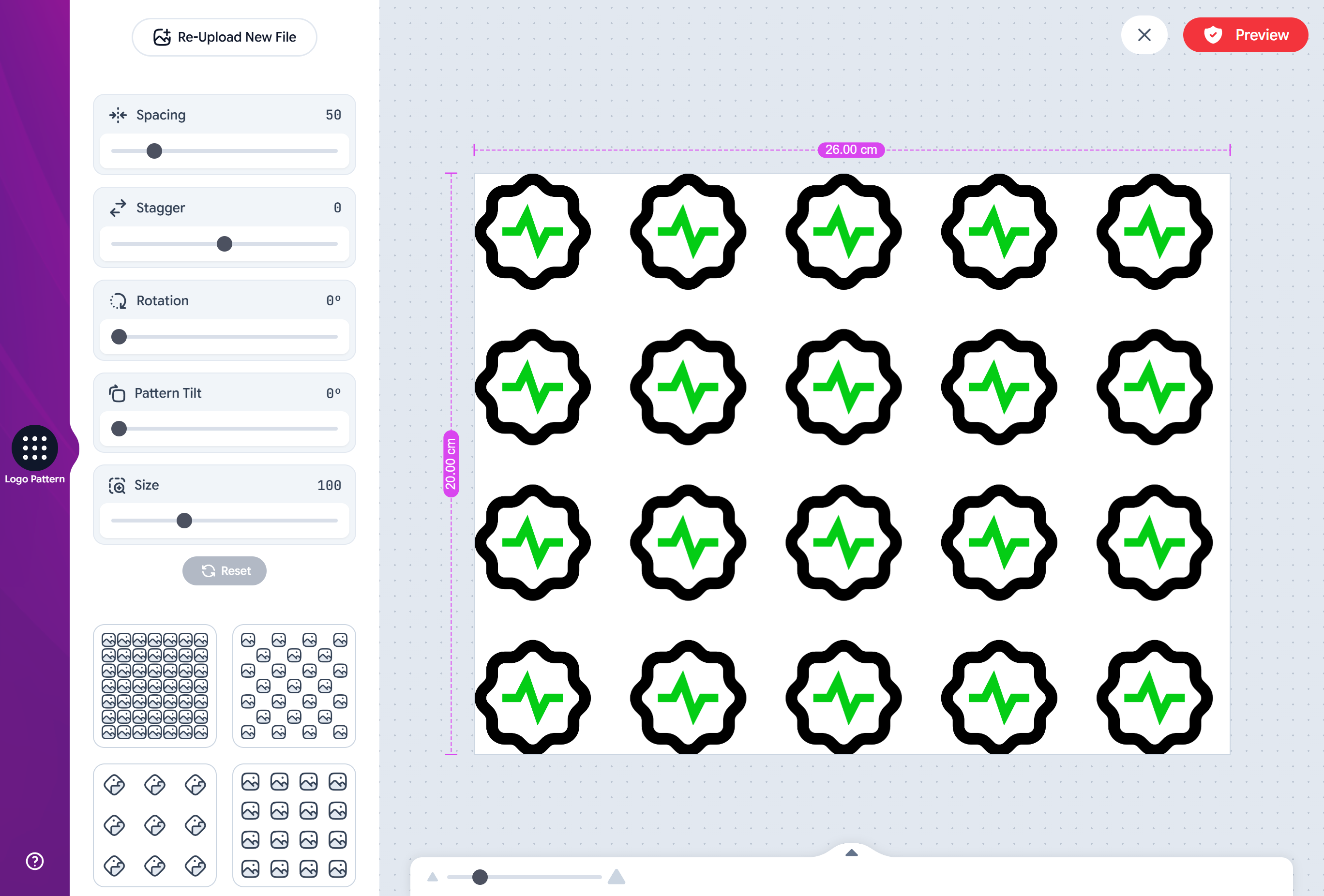Screen dimensions: 1324x896
Task: Open the Logo Pattern sidebar panel
Action: [35, 449]
